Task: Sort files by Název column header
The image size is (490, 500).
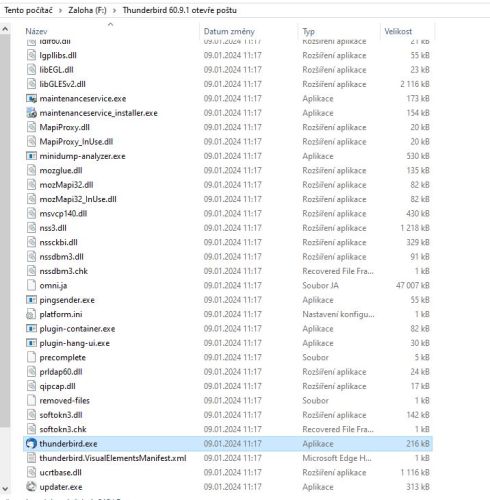Action: coord(36,31)
